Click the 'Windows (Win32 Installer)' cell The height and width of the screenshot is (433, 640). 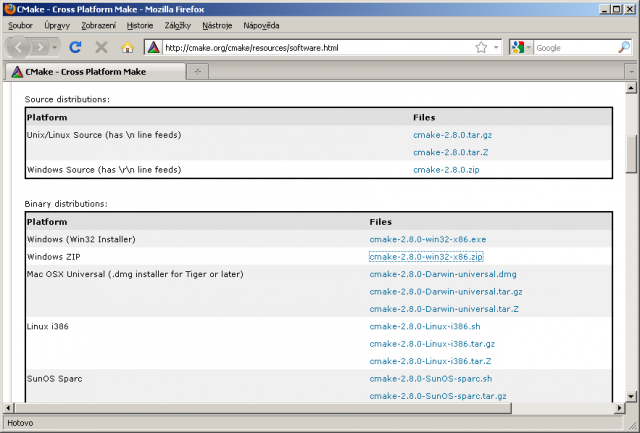tap(81, 240)
